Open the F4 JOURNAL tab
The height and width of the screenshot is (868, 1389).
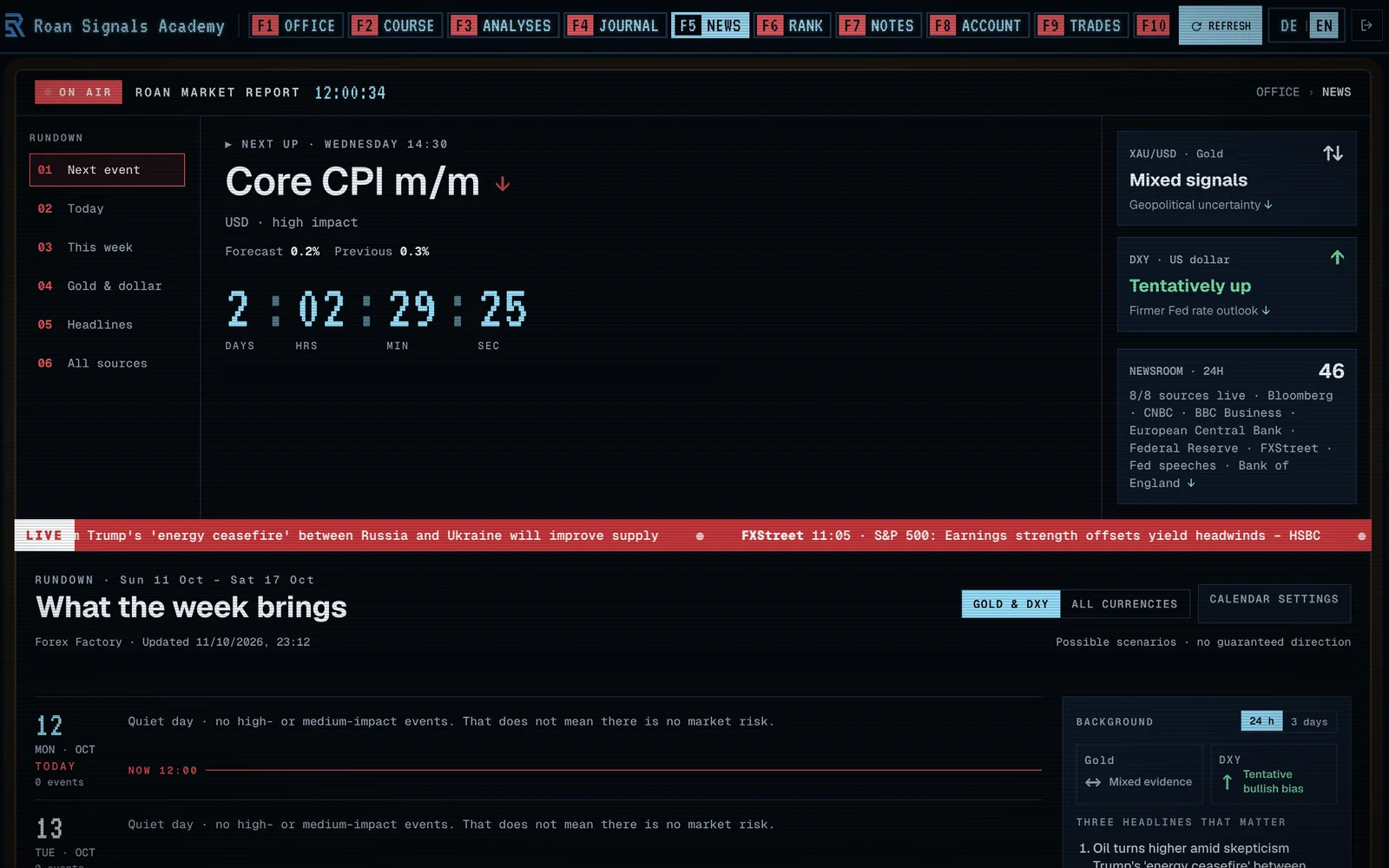click(616, 26)
